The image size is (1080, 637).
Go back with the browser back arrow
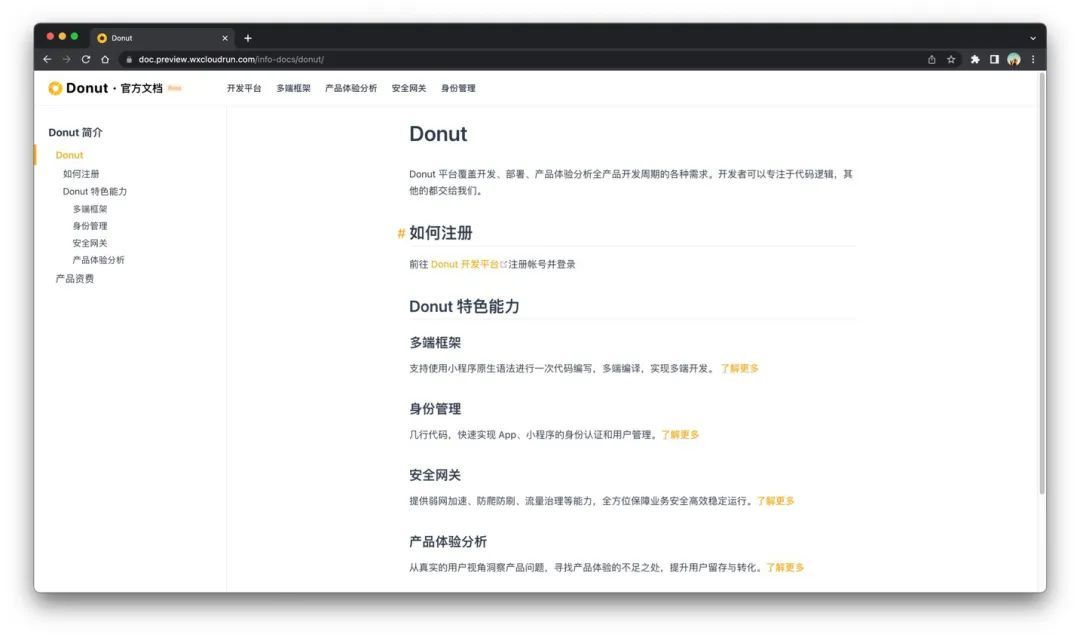click(47, 59)
